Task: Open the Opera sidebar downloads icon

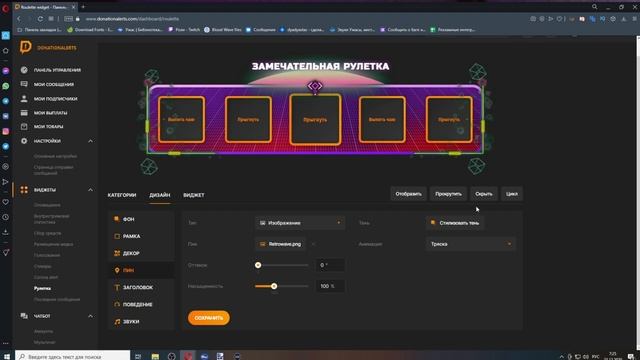Action: coord(5,232)
